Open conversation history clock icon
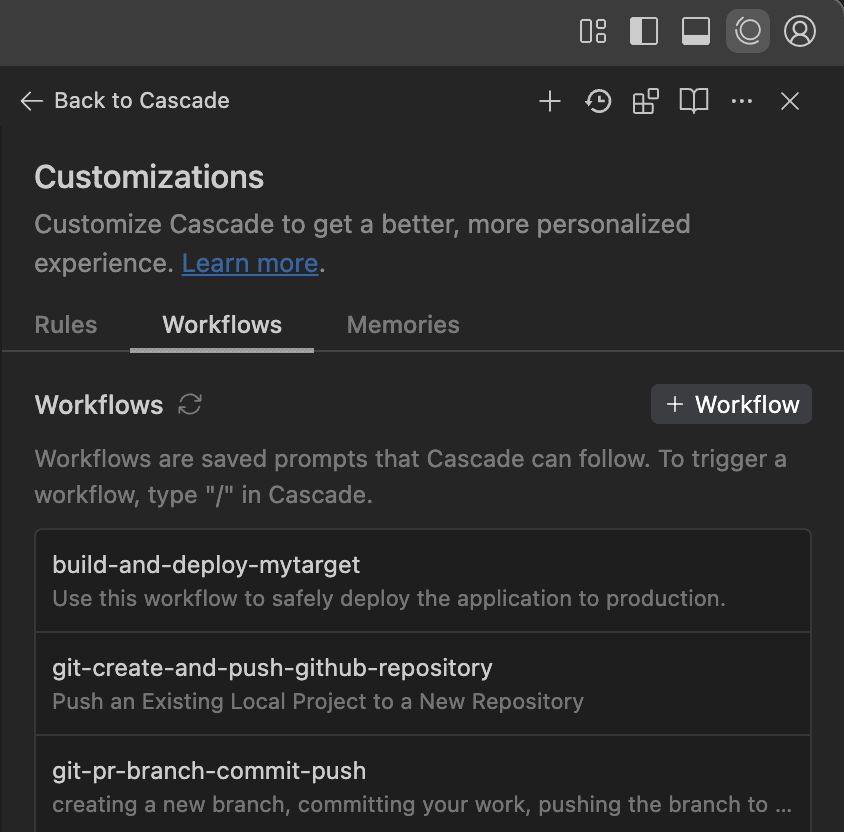844x832 pixels. click(x=598, y=101)
